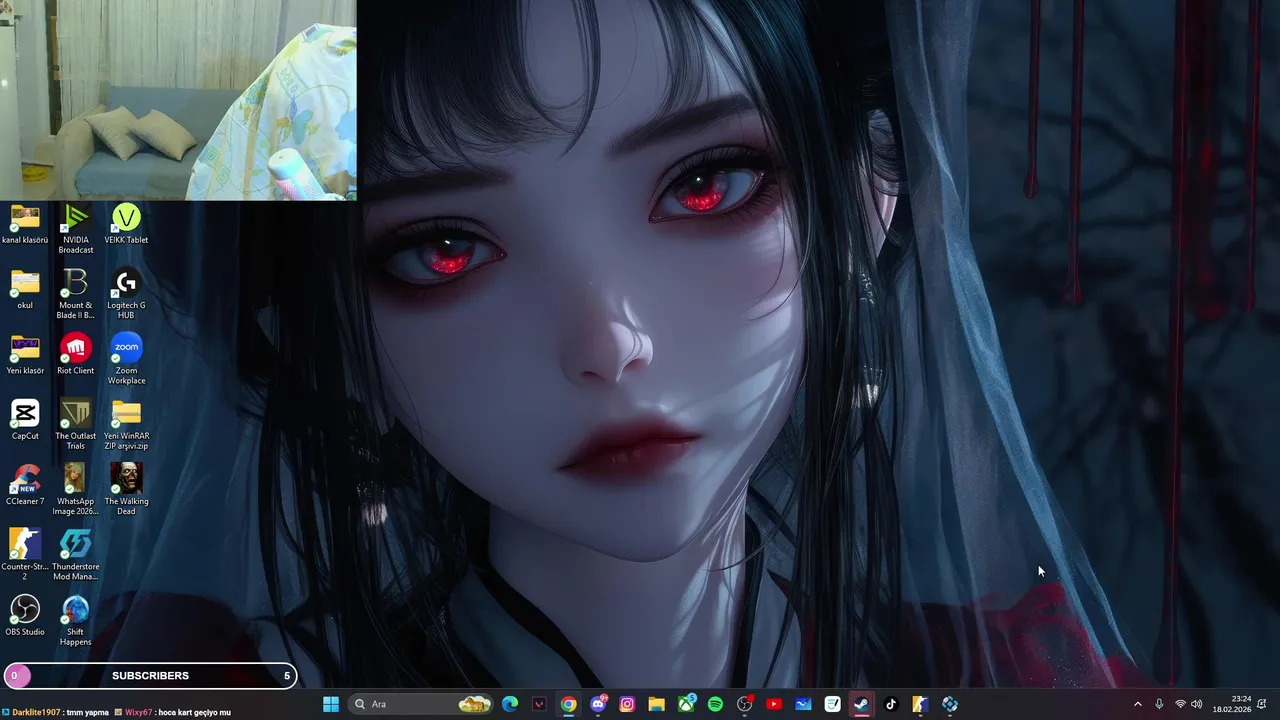Open Thunderstore Mod Manager shortcut
1280x720 pixels.
[x=76, y=555]
